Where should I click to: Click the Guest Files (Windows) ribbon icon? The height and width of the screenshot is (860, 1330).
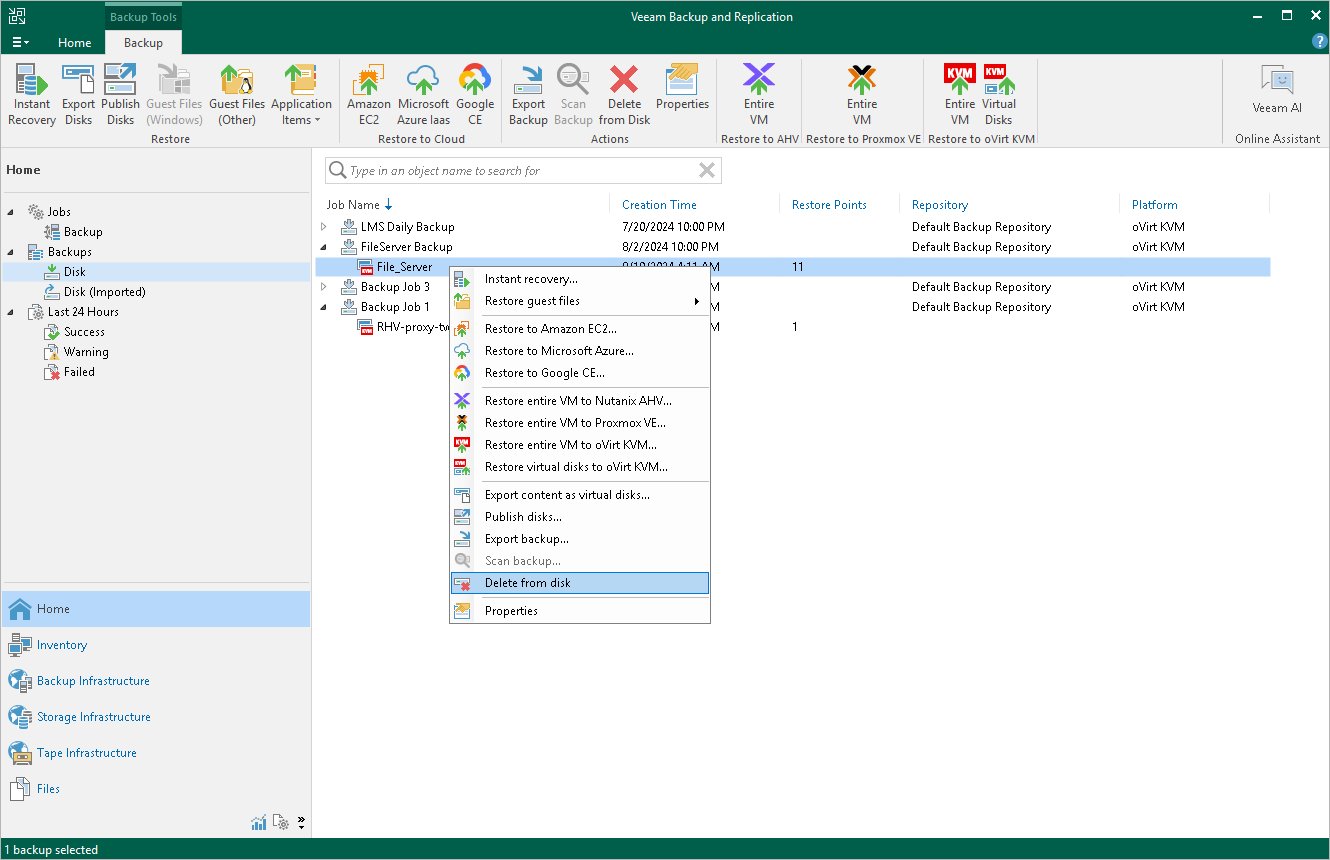pos(174,95)
